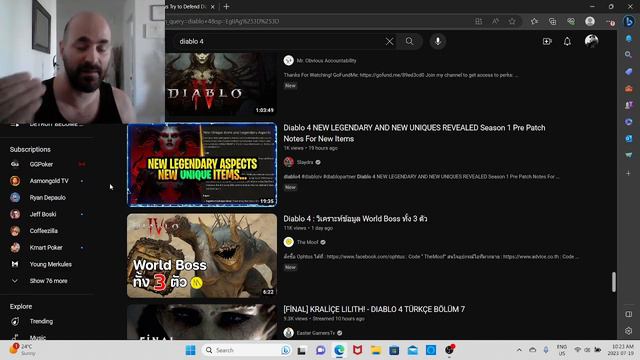
Task: Open Edge Settings and more menu
Action: coord(610,21)
